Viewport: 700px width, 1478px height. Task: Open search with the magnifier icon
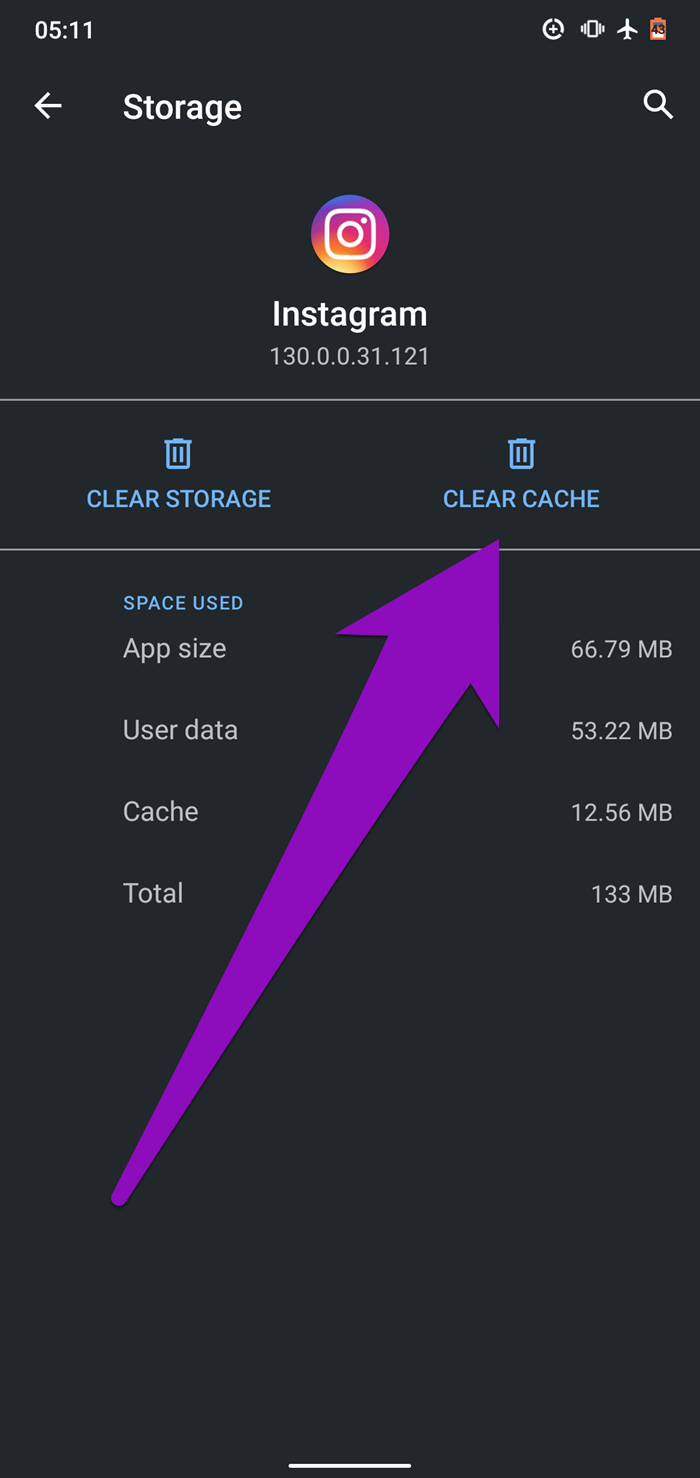pos(657,104)
